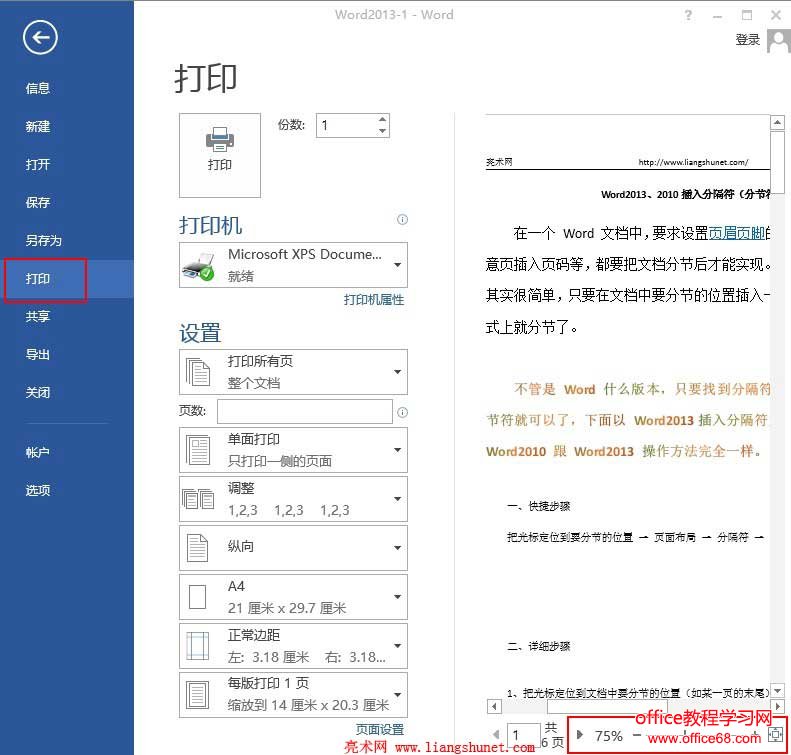Increase copies with the up spinner arrow
This screenshot has height=755, width=791.
(x=382, y=120)
